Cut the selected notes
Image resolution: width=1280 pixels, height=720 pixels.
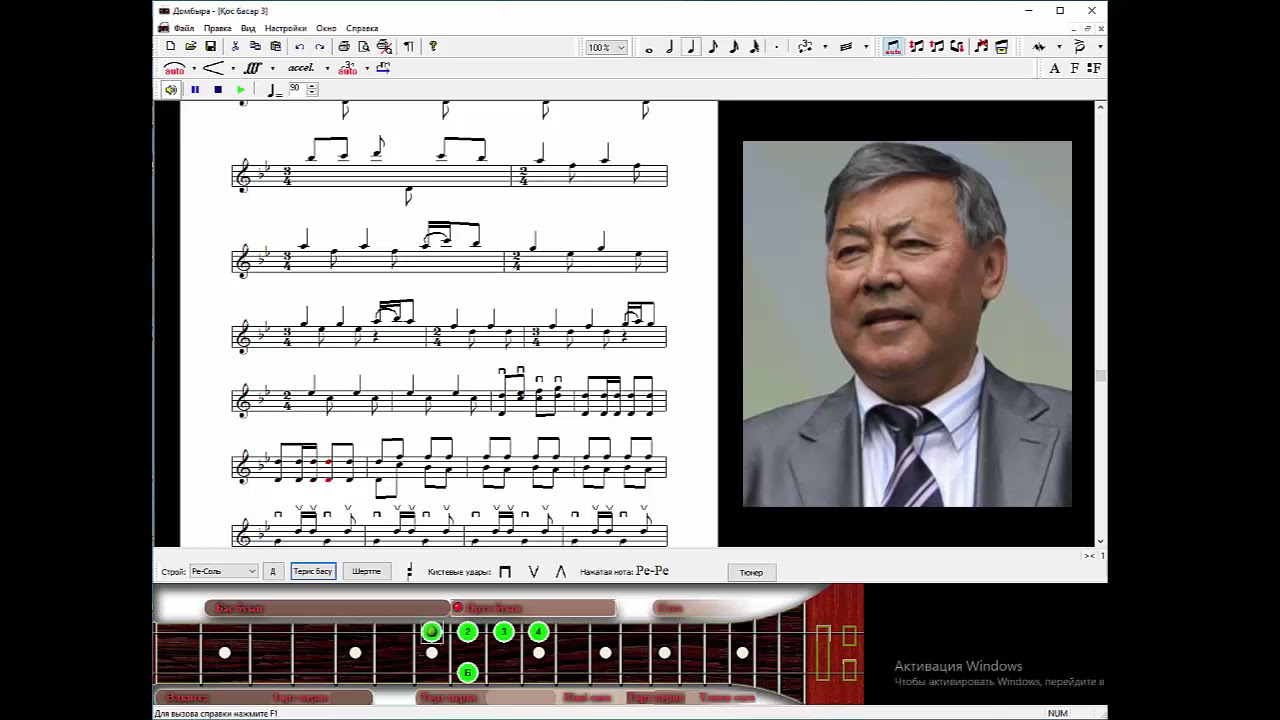coord(235,47)
